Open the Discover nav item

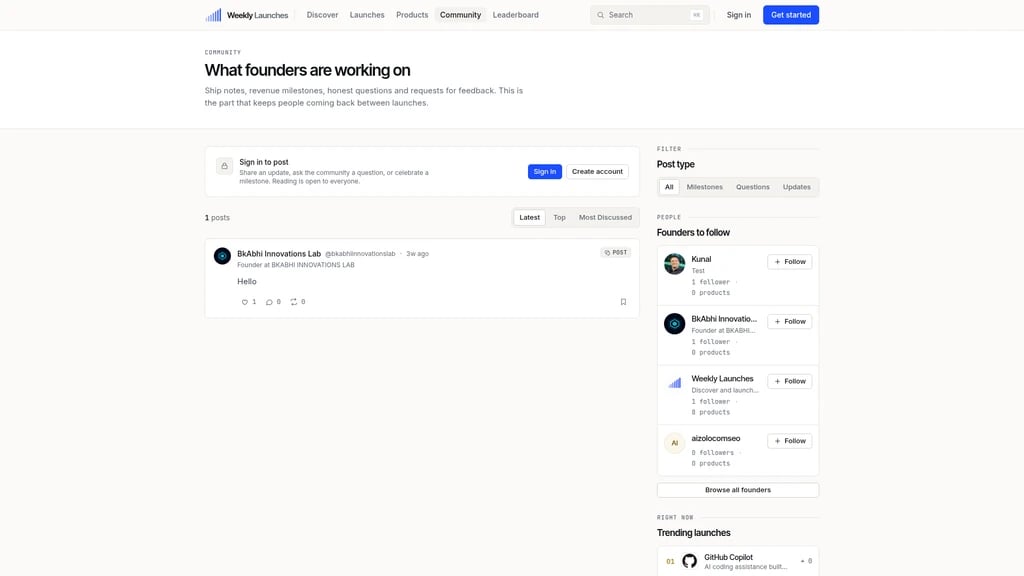click(323, 15)
